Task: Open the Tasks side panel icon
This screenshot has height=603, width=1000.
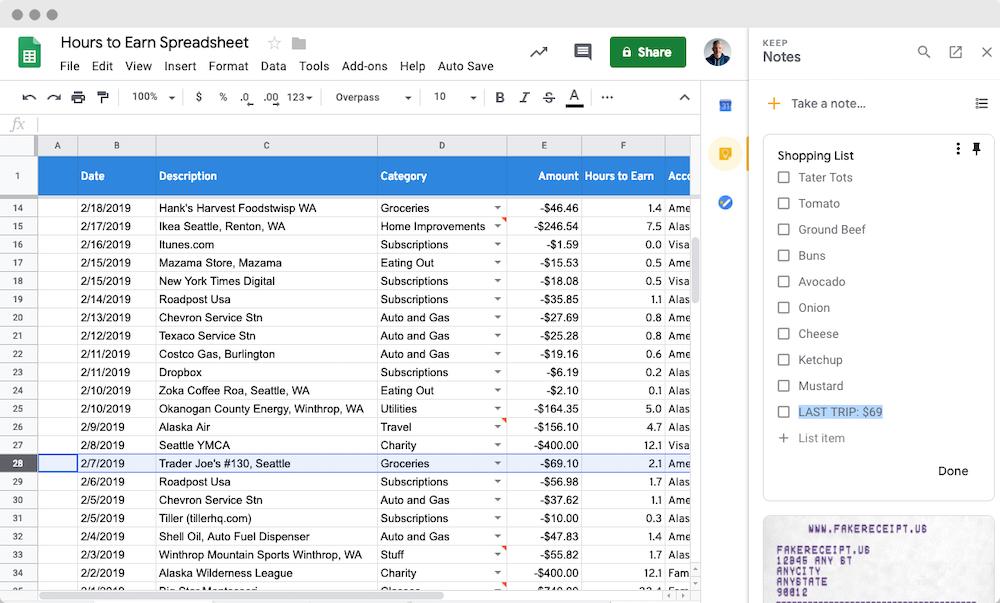Action: 725,203
